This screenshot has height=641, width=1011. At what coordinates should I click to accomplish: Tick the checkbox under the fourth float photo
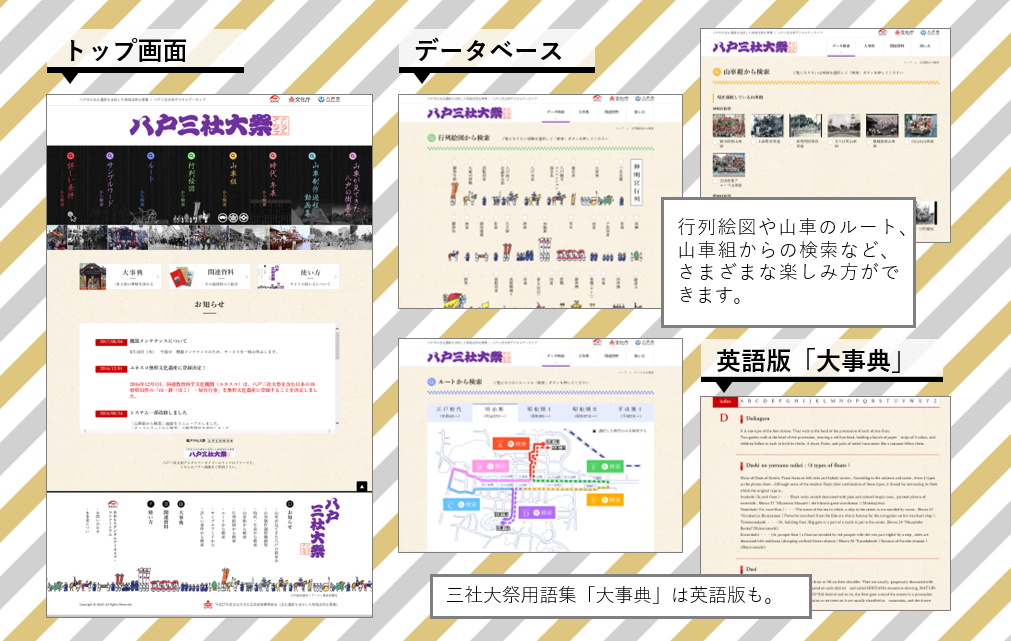831,141
